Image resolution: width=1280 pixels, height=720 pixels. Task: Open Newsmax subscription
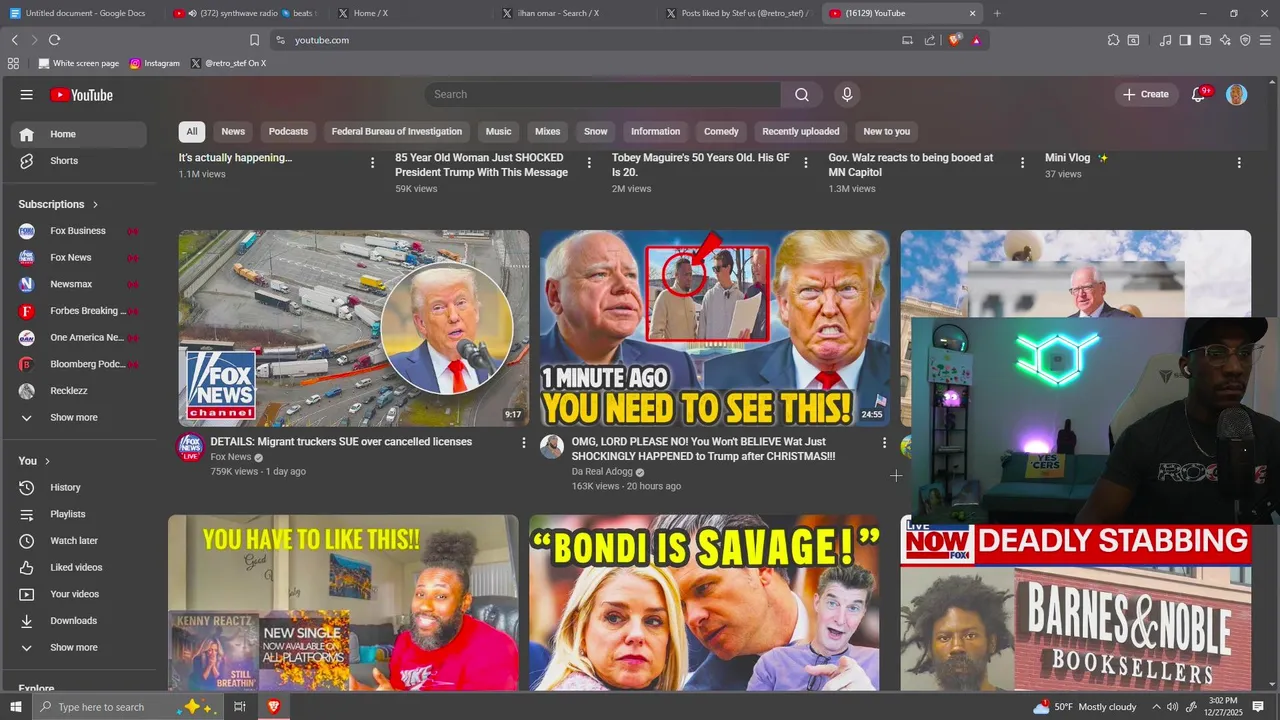pyautogui.click(x=78, y=284)
